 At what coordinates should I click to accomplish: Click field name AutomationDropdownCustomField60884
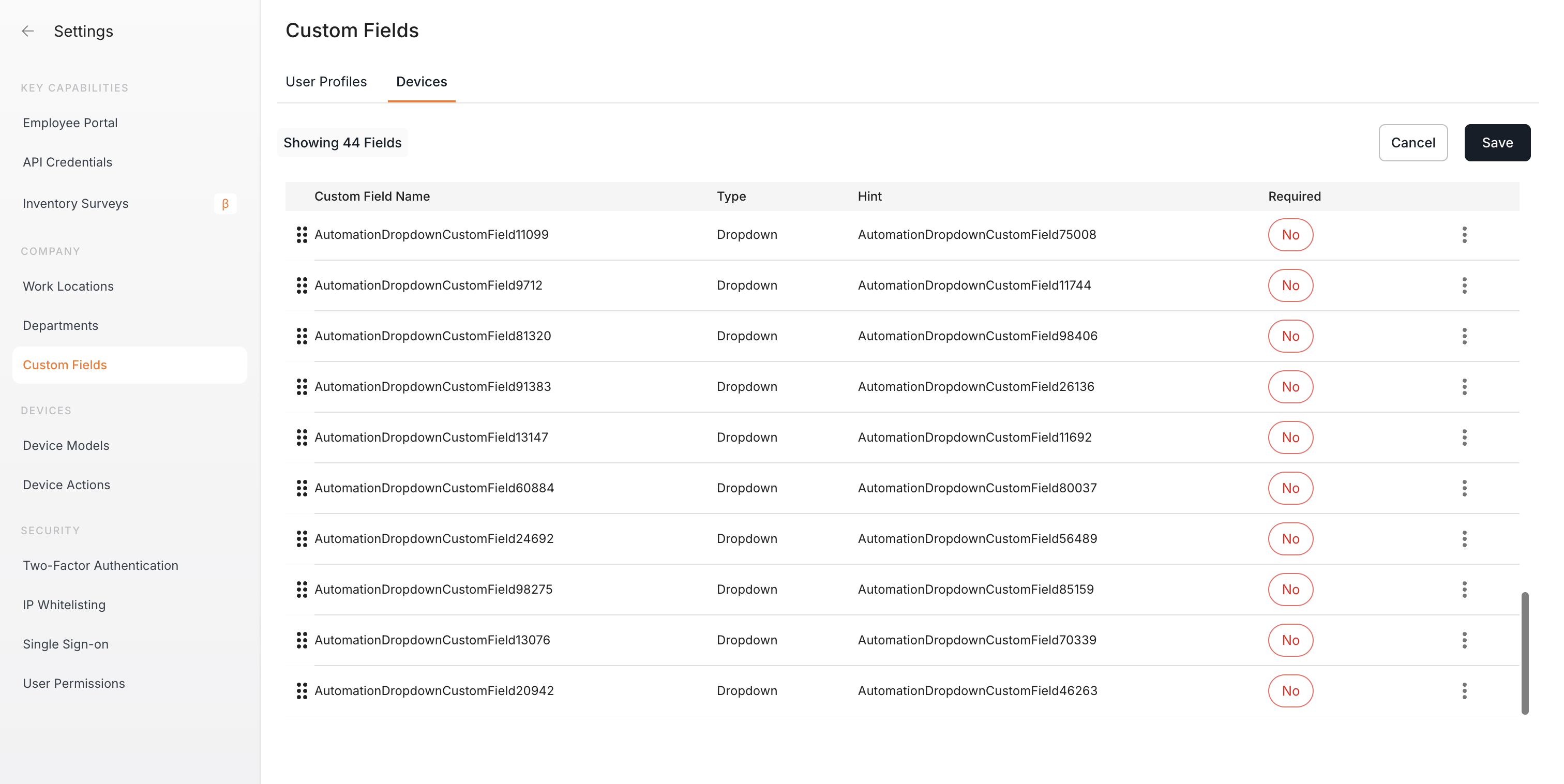click(434, 488)
